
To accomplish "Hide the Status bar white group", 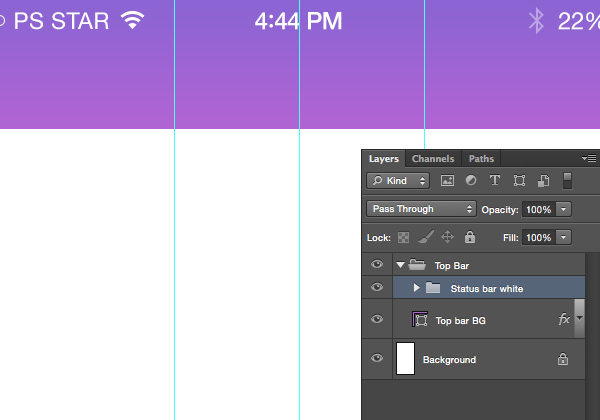I will click(377, 287).
